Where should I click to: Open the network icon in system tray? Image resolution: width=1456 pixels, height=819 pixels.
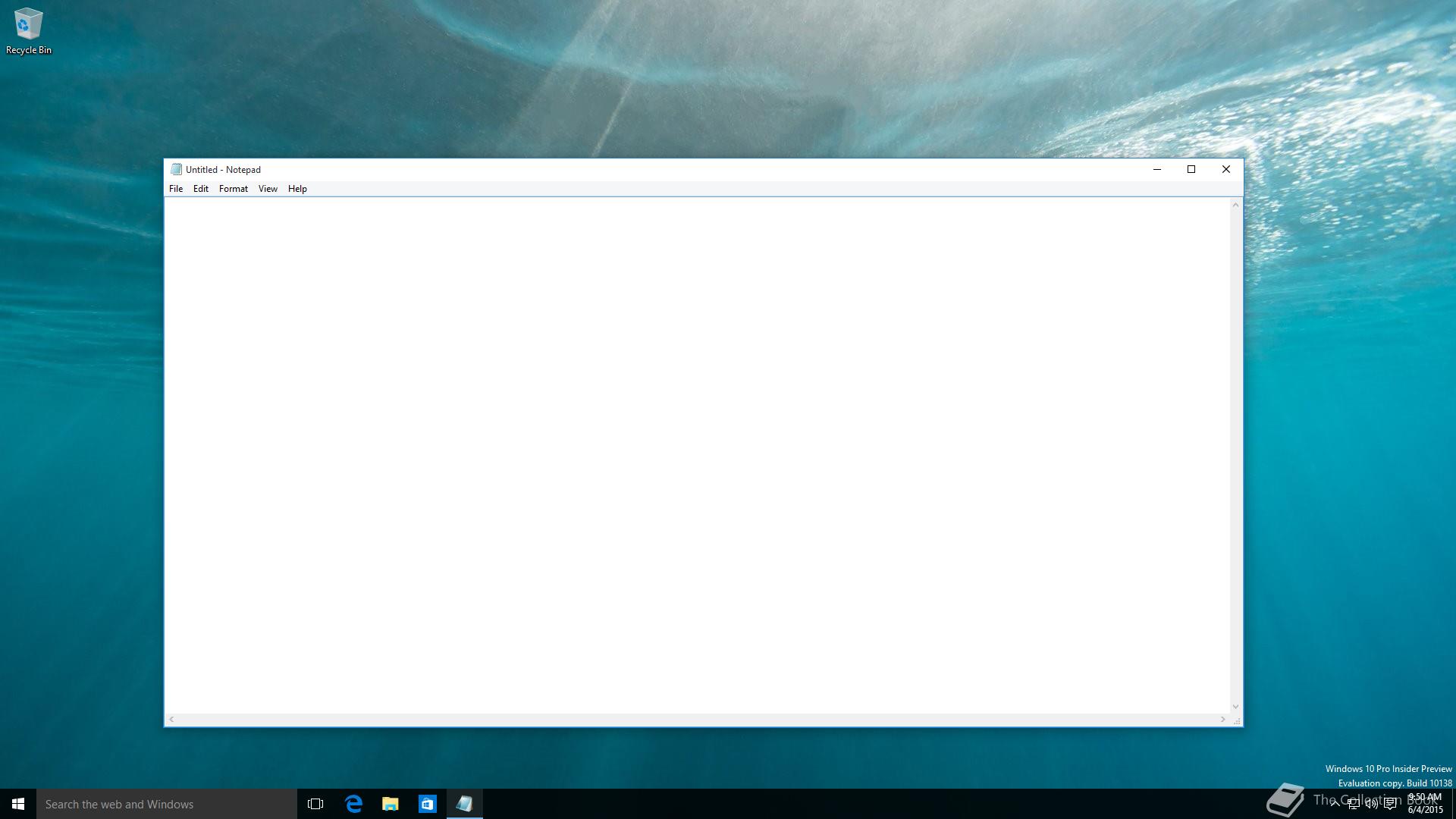(x=1354, y=804)
